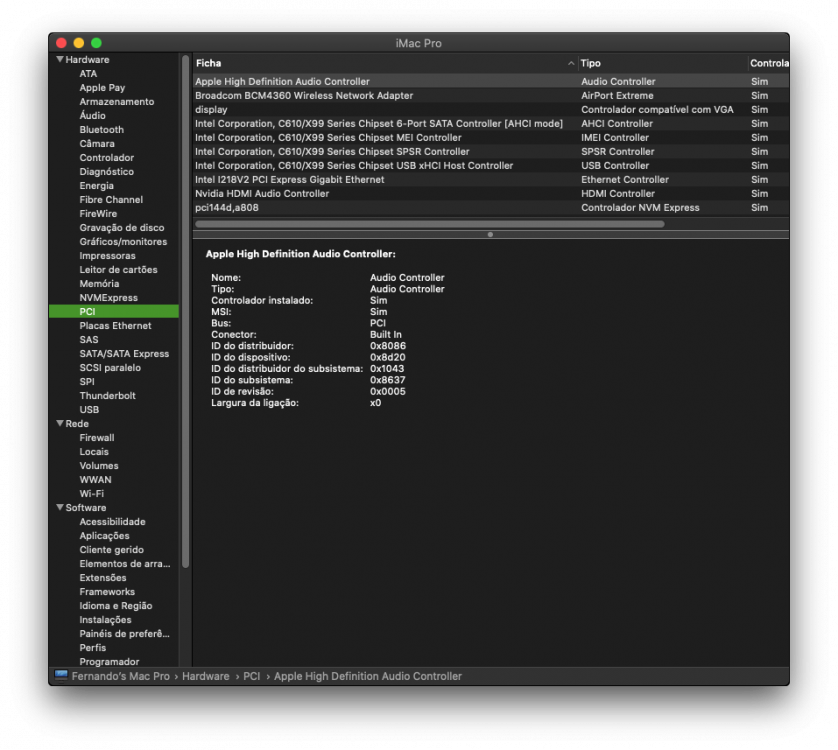Collapse the Rede section triangle
This screenshot has height=750, width=838.
pyautogui.click(x=60, y=423)
